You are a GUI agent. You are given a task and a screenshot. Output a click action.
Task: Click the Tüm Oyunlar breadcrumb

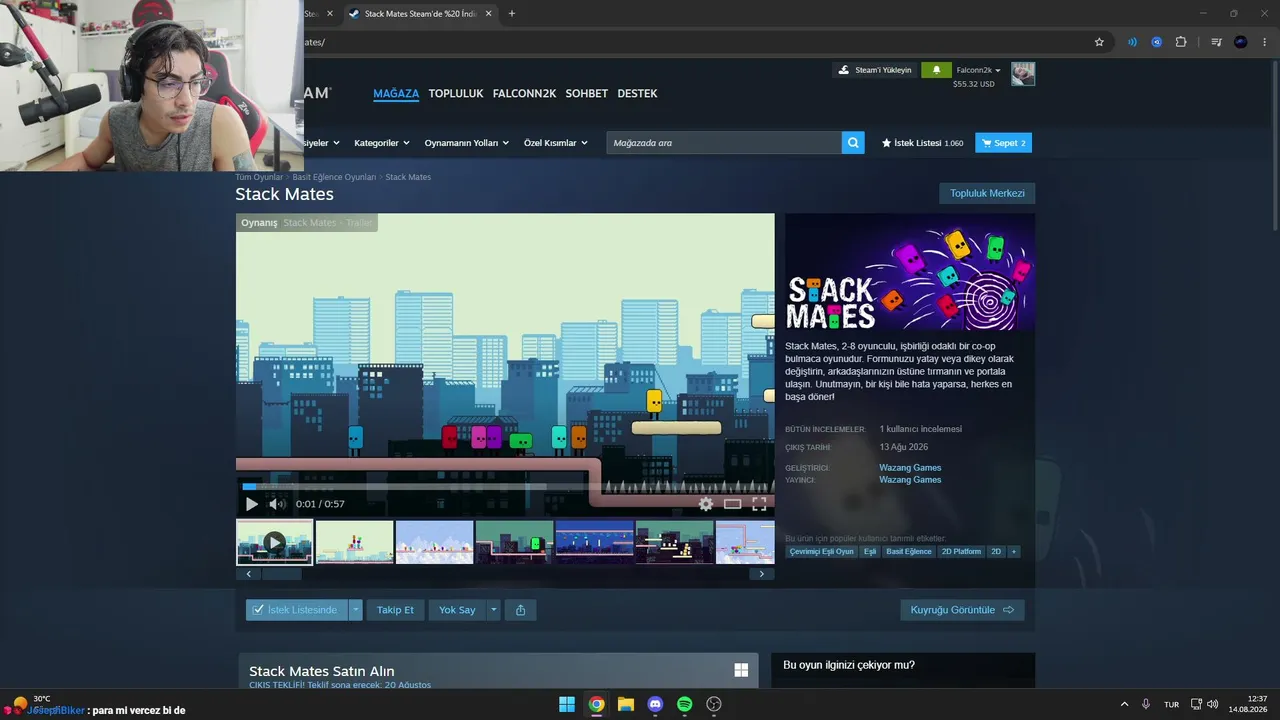coord(259,177)
